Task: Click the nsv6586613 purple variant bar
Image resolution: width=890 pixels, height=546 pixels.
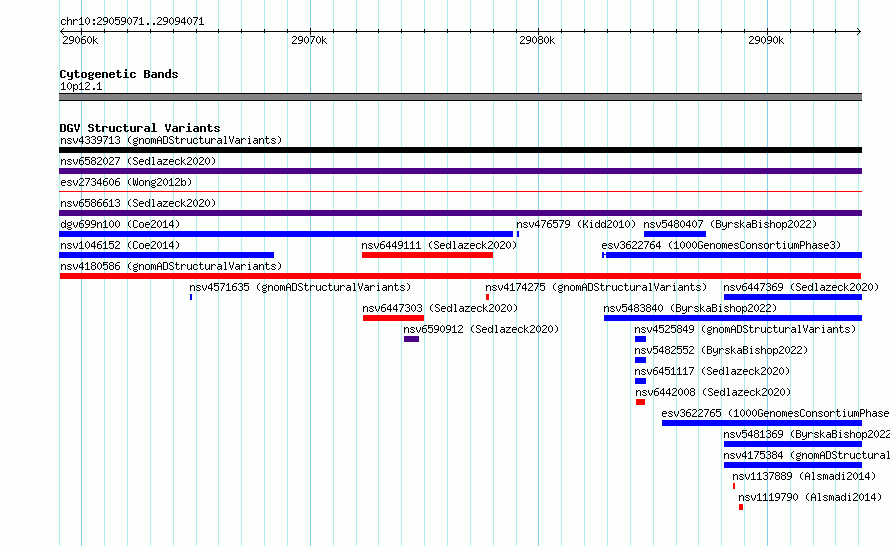Action: (460, 213)
